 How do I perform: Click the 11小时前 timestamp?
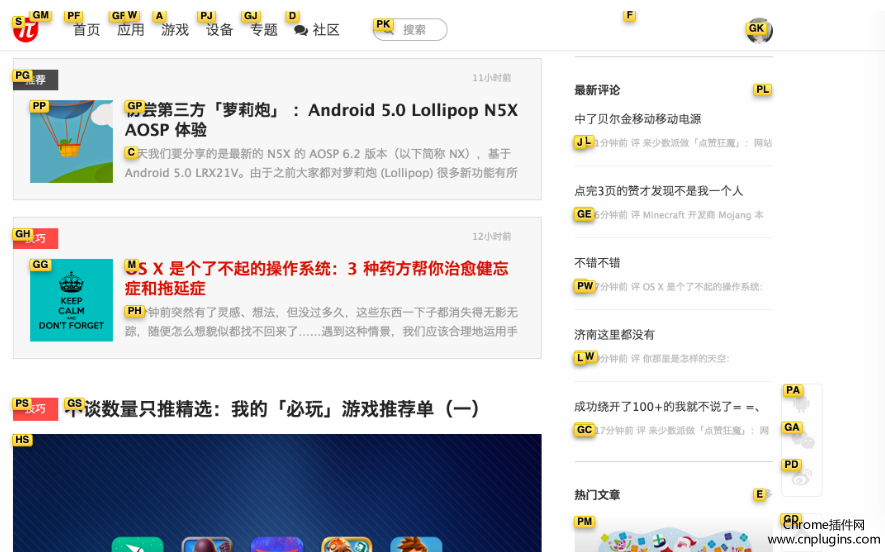tap(492, 78)
